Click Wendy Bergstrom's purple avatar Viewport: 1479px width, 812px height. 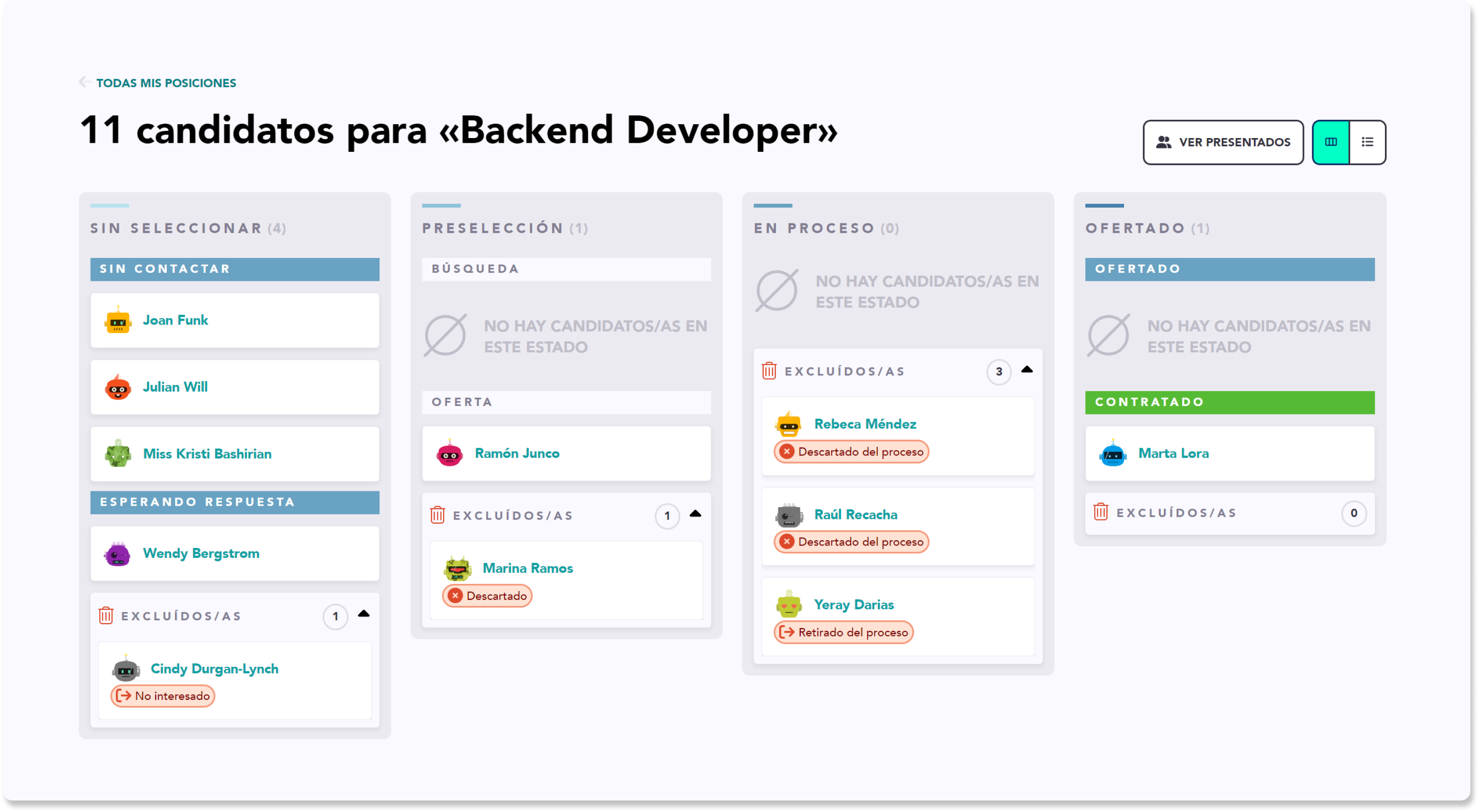coord(117,553)
